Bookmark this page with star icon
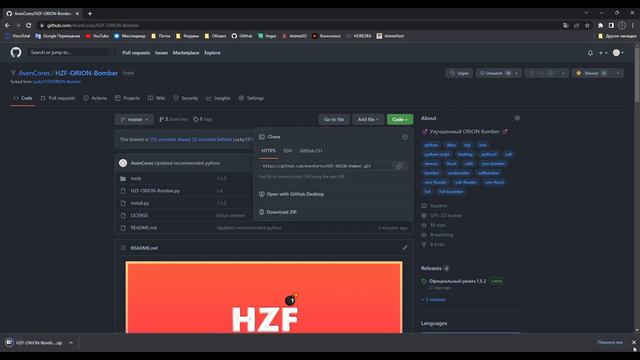 click(587, 25)
